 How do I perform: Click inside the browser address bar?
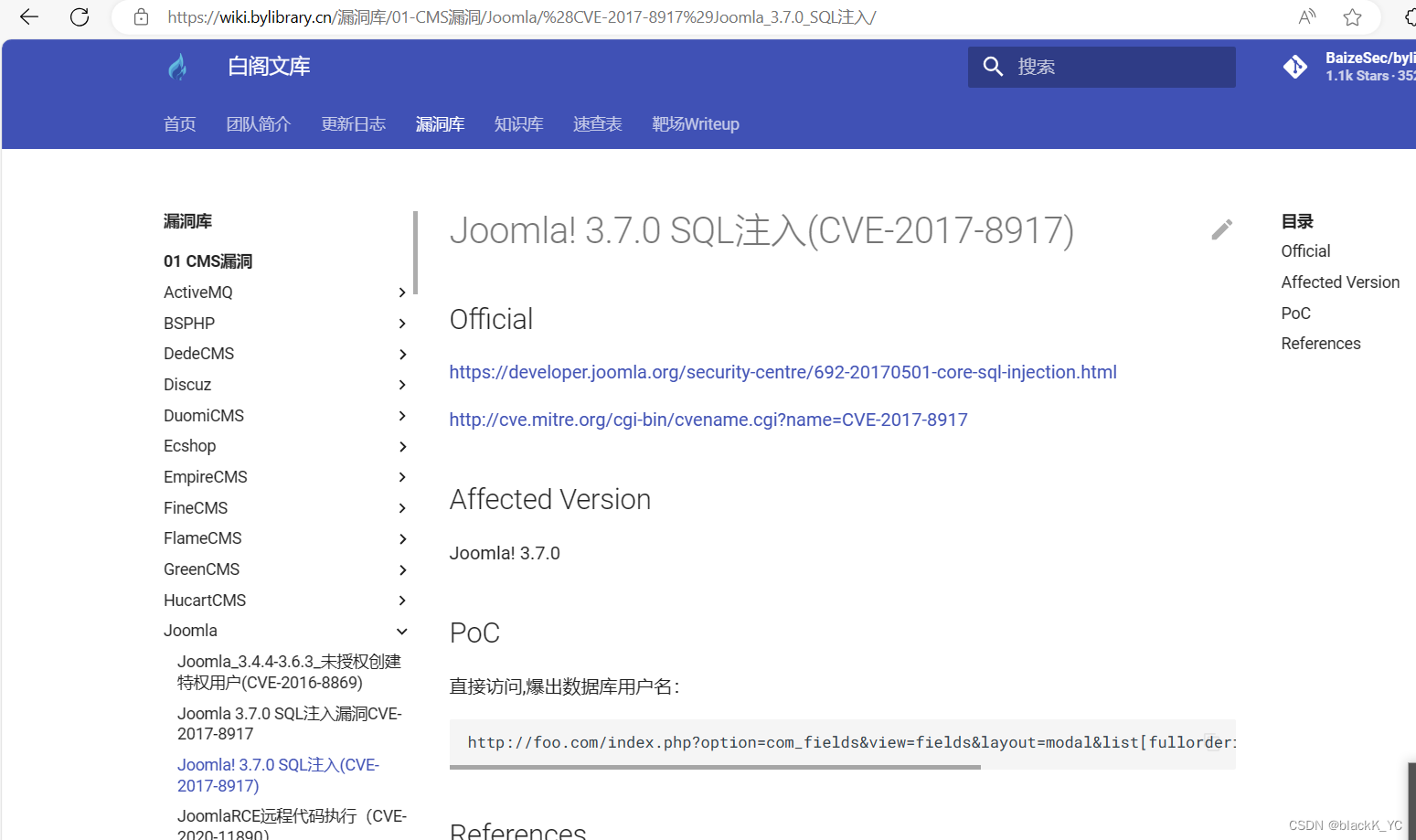coord(548,16)
